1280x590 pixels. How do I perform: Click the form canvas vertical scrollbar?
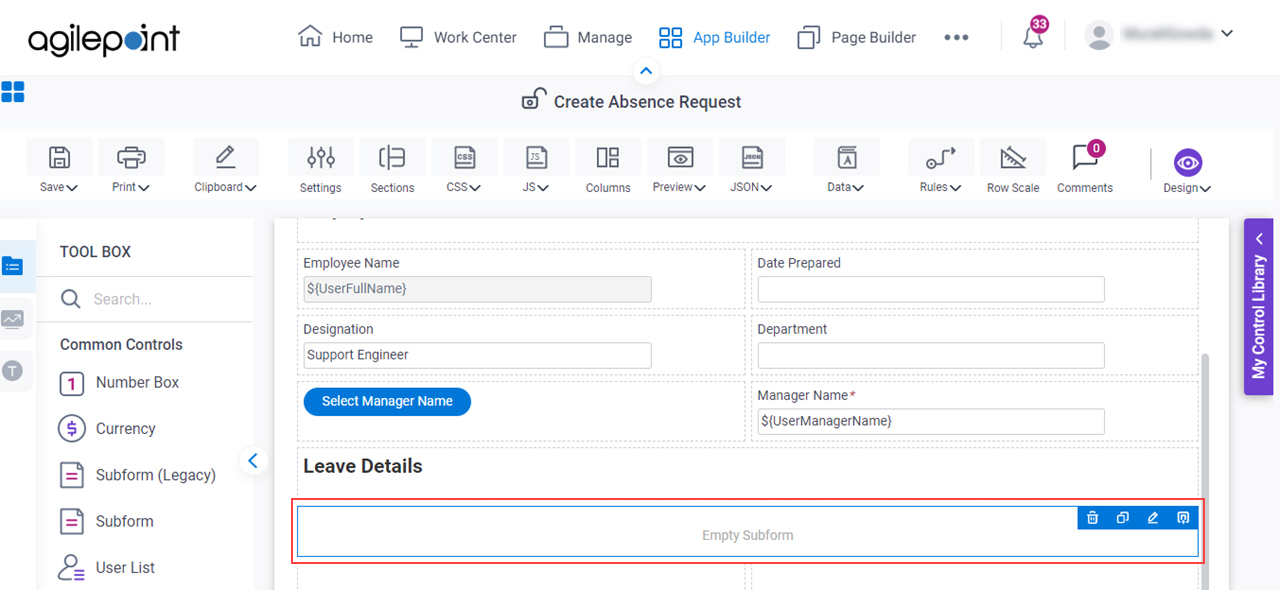tap(1205, 470)
